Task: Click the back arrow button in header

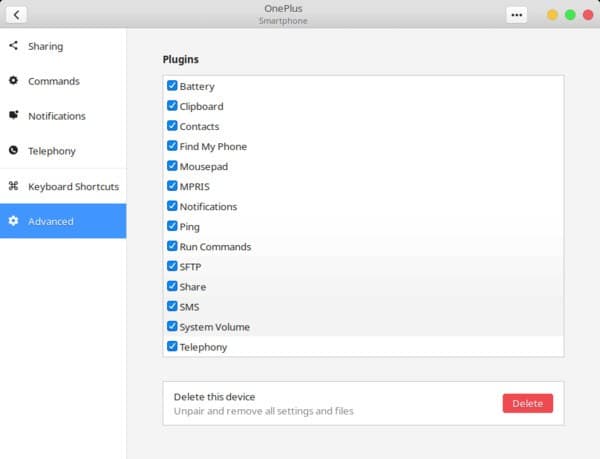Action: 16,15
